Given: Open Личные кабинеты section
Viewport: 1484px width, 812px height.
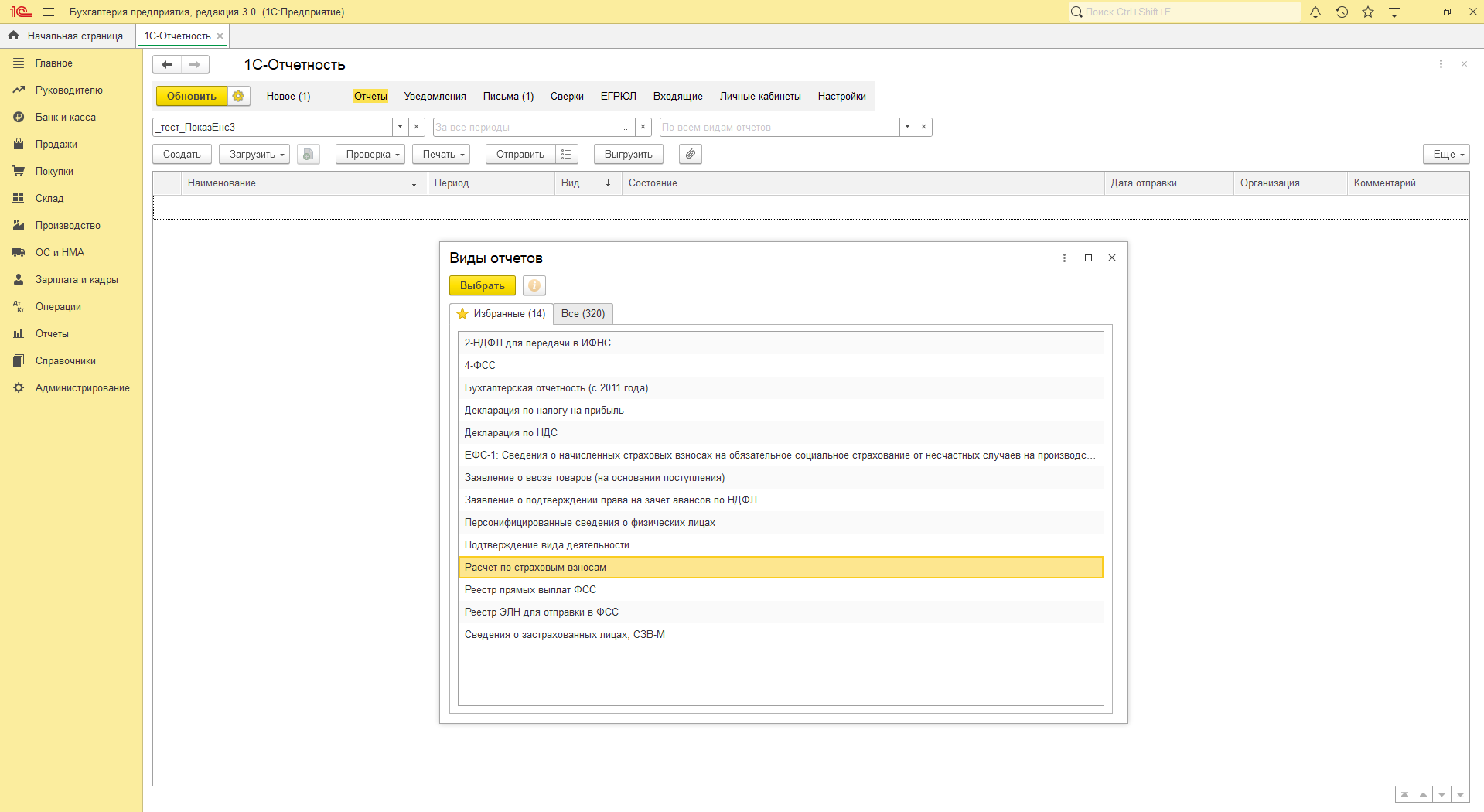Looking at the screenshot, I should (760, 96).
